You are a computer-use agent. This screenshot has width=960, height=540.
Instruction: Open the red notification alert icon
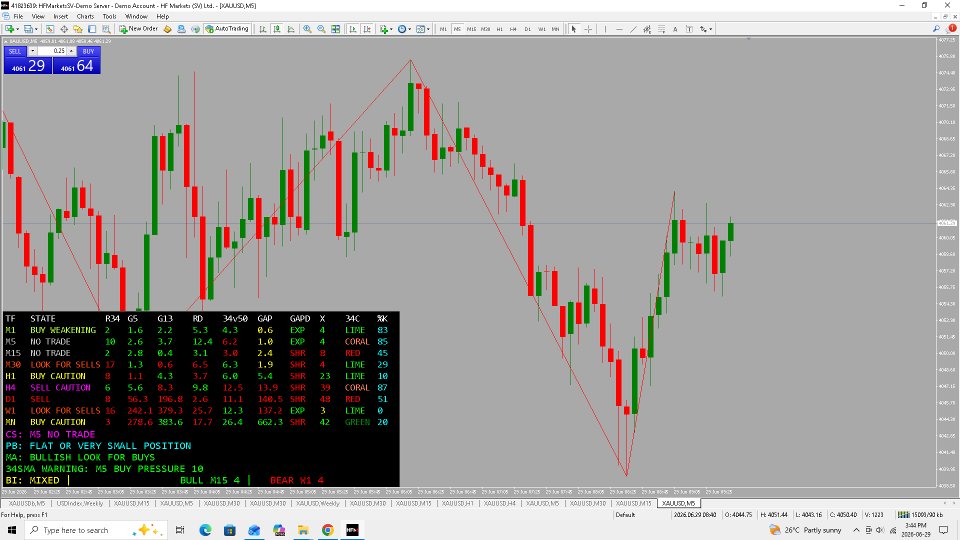951,28
